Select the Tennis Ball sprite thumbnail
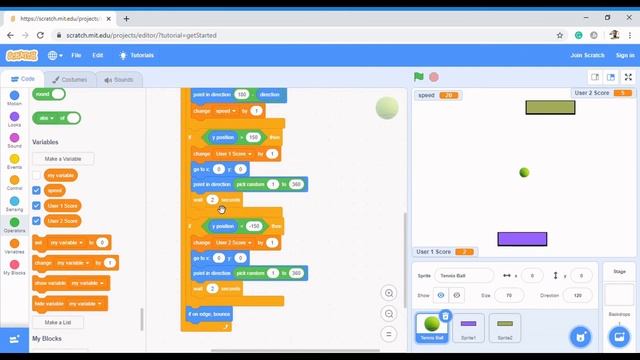This screenshot has height=360, width=640. coord(431,328)
